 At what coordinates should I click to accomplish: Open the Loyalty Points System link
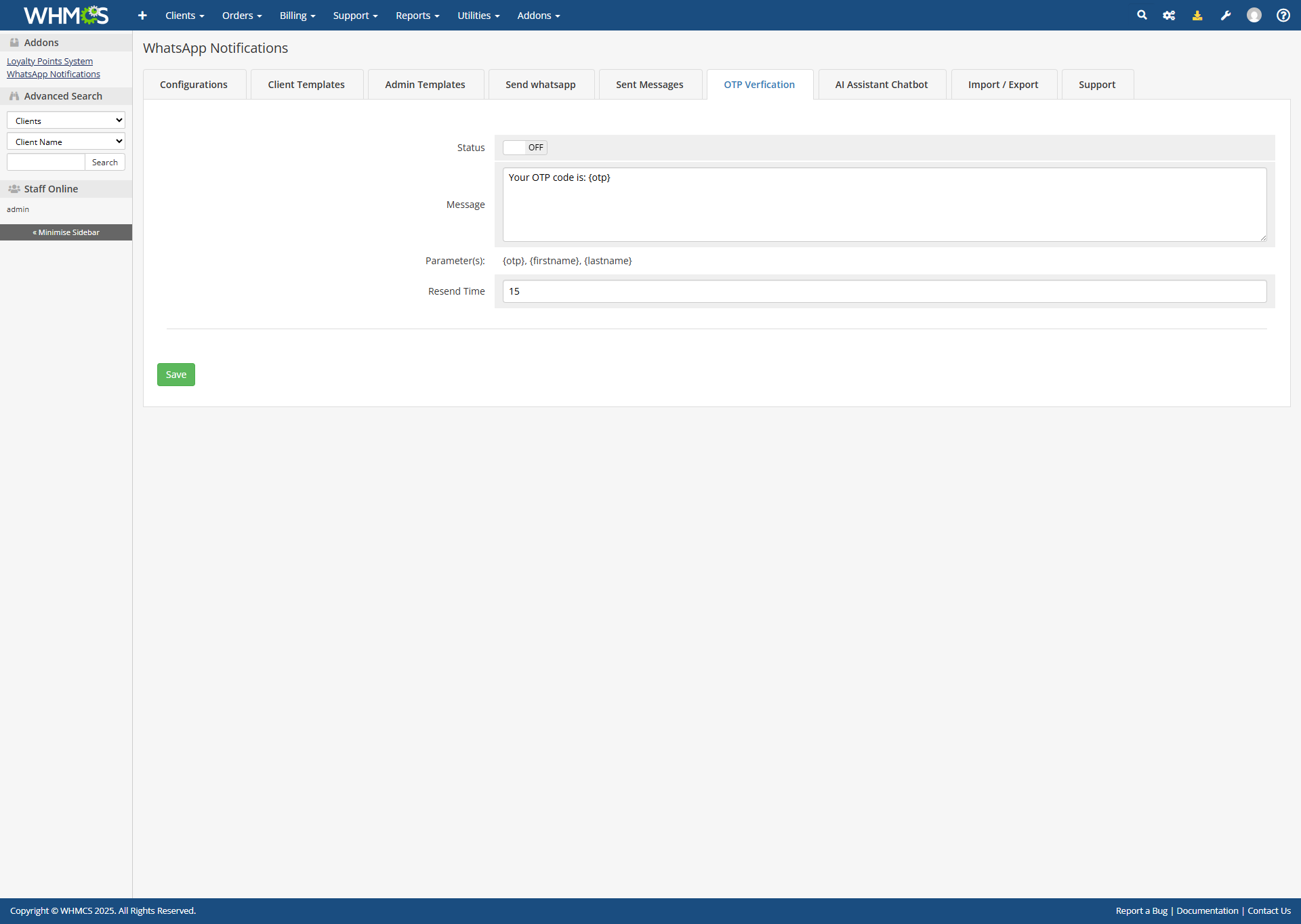(x=49, y=61)
